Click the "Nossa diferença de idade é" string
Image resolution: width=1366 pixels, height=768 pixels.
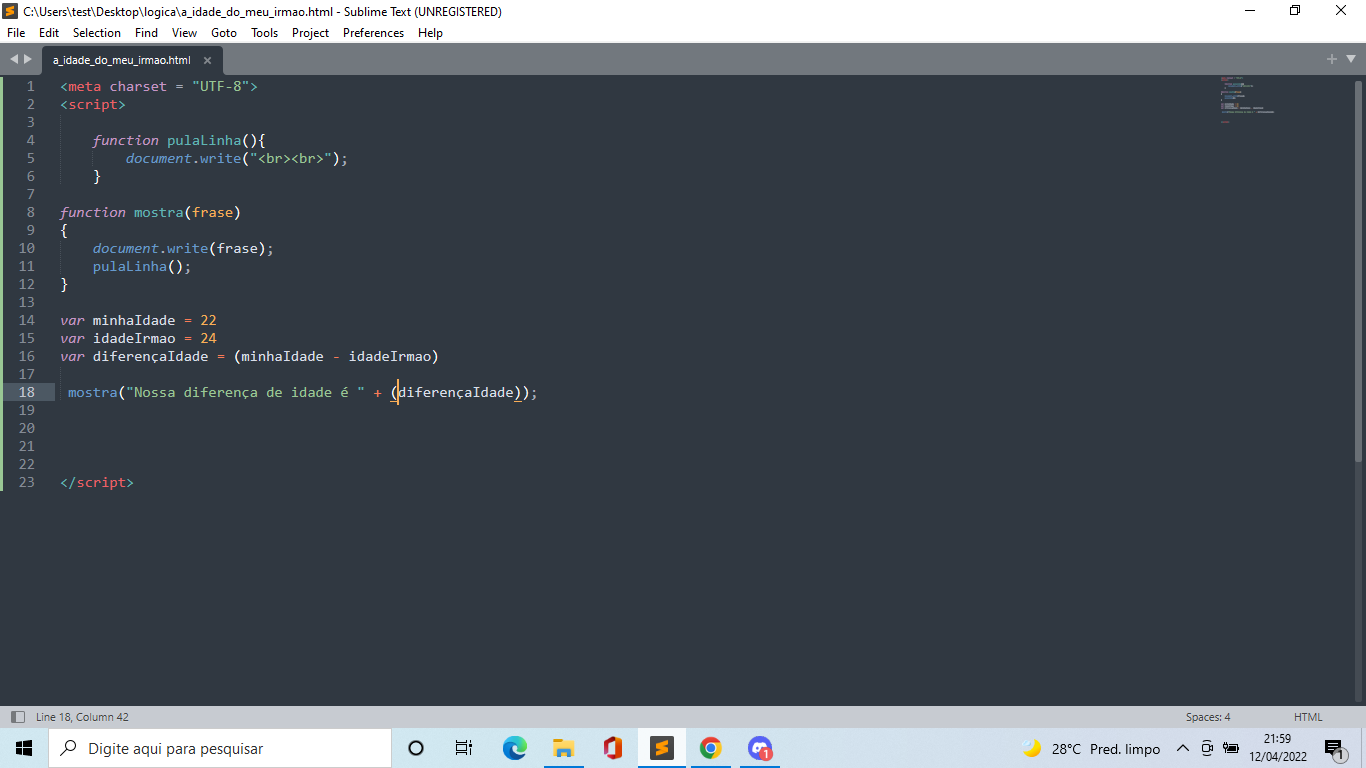tap(245, 392)
